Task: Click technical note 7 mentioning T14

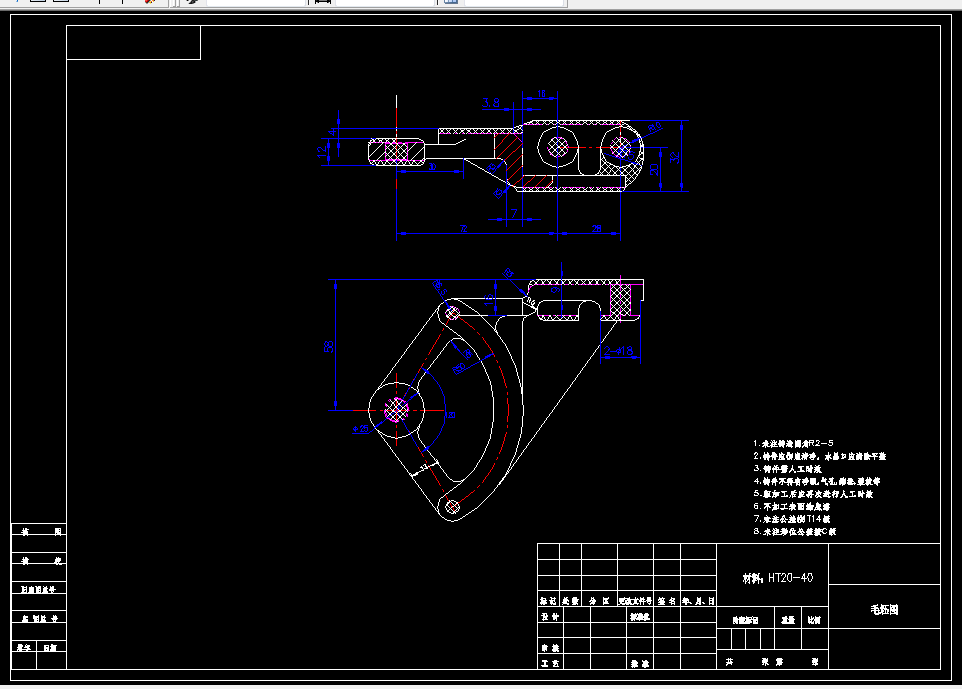Action: [792, 519]
